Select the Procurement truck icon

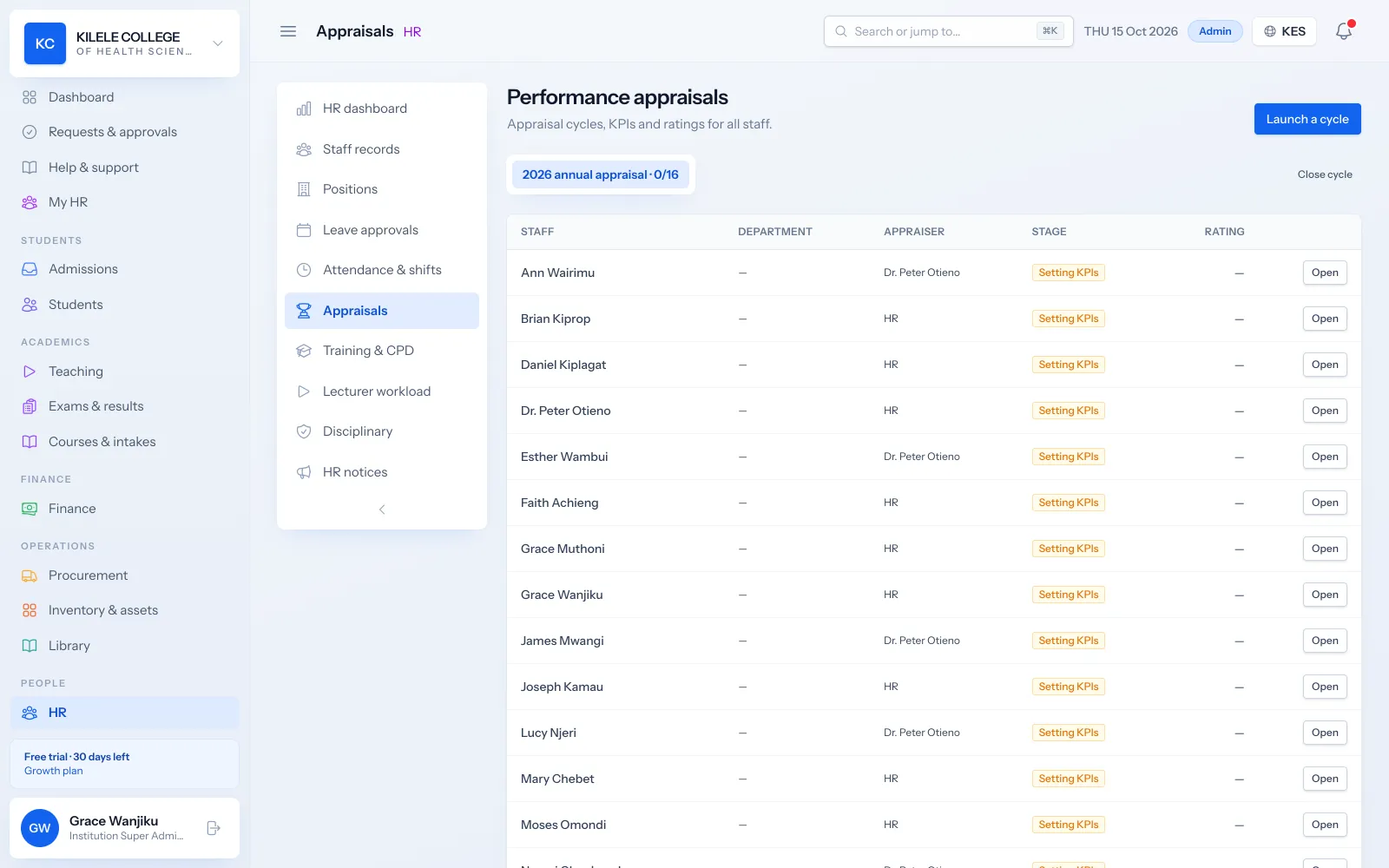point(30,575)
